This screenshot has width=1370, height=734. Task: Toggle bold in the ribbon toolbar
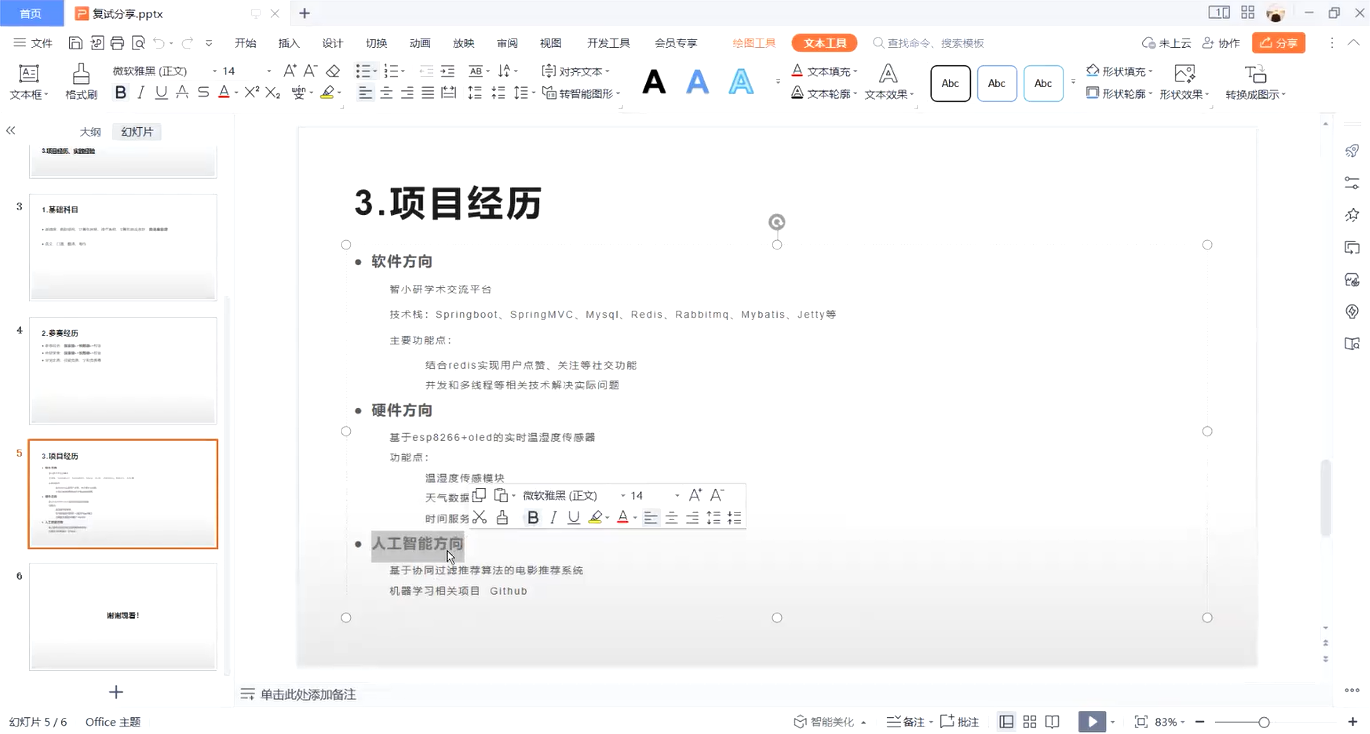click(120, 93)
